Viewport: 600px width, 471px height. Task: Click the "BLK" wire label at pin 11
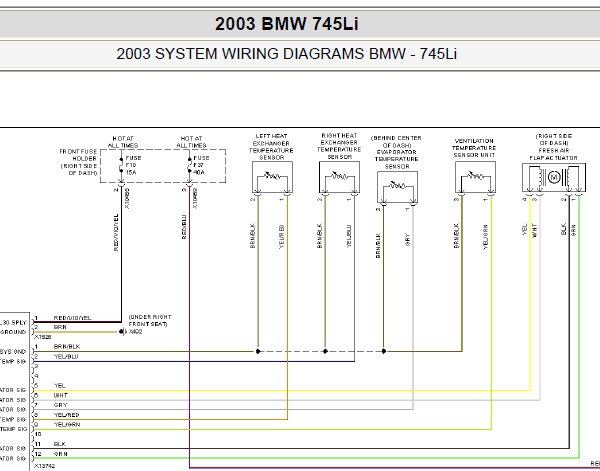[60, 444]
